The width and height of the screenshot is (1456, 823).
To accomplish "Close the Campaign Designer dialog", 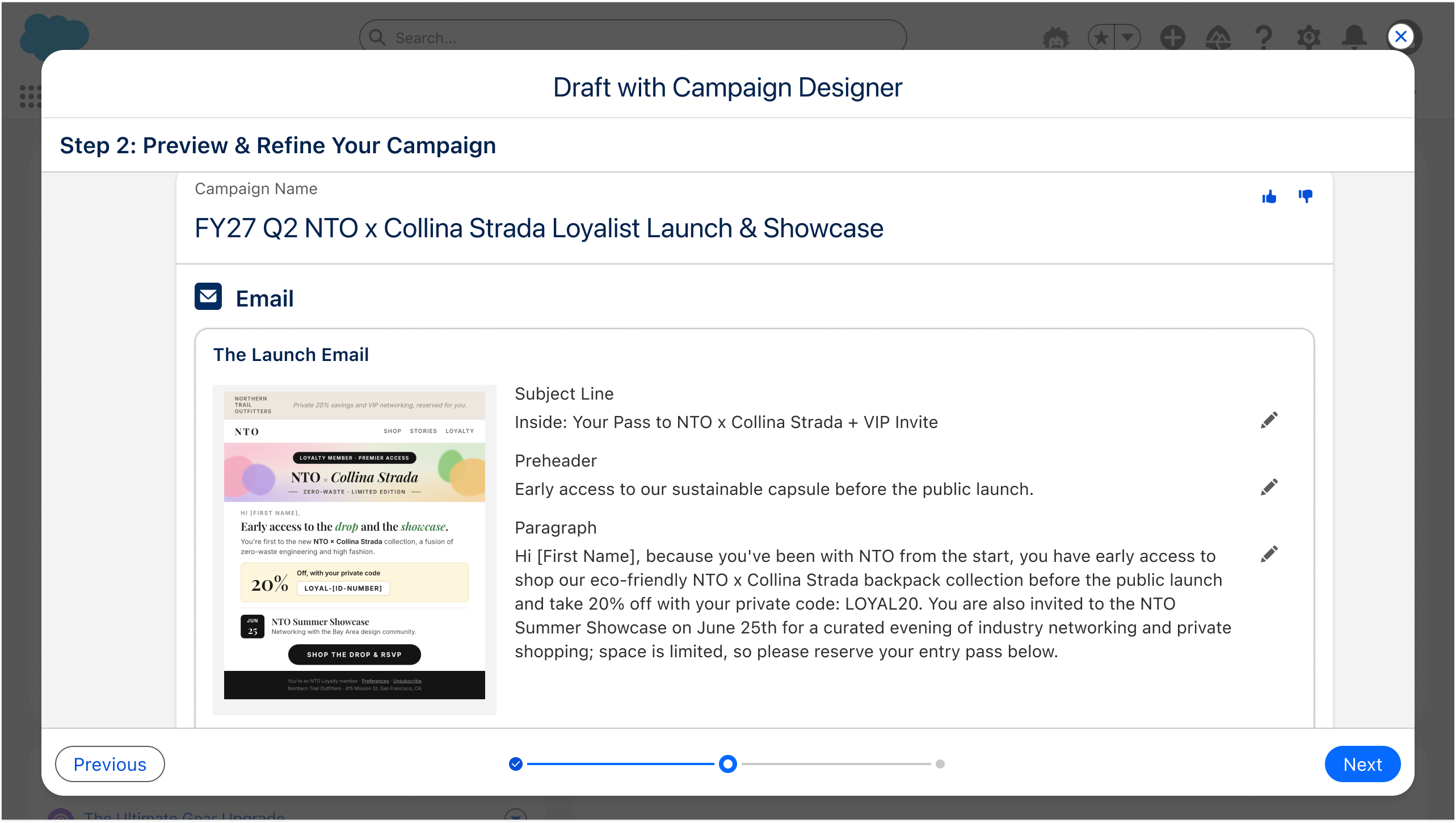I will pyautogui.click(x=1401, y=37).
